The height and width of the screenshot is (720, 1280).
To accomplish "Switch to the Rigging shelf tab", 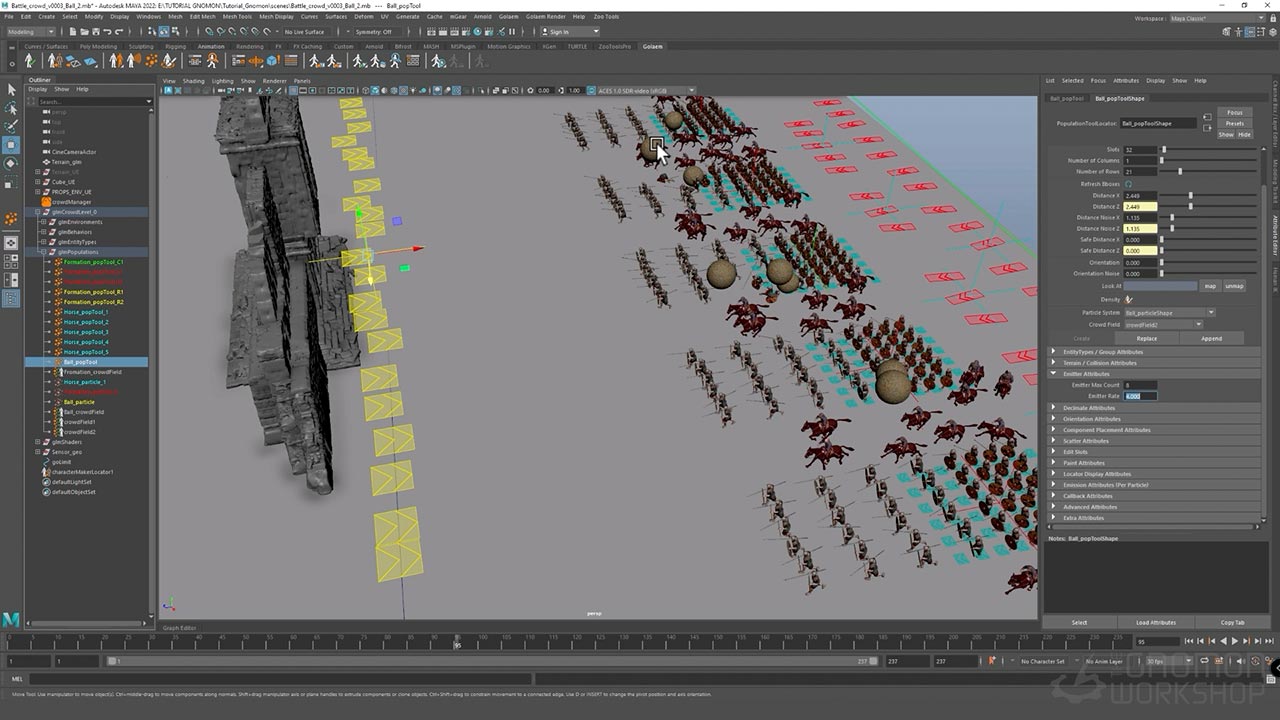I will pos(175,46).
